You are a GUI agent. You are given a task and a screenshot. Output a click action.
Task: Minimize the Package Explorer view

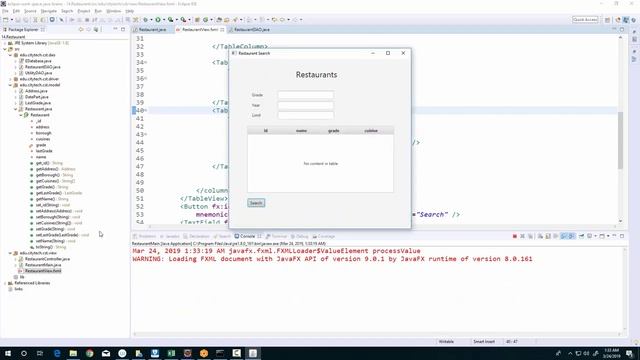click(115, 29)
